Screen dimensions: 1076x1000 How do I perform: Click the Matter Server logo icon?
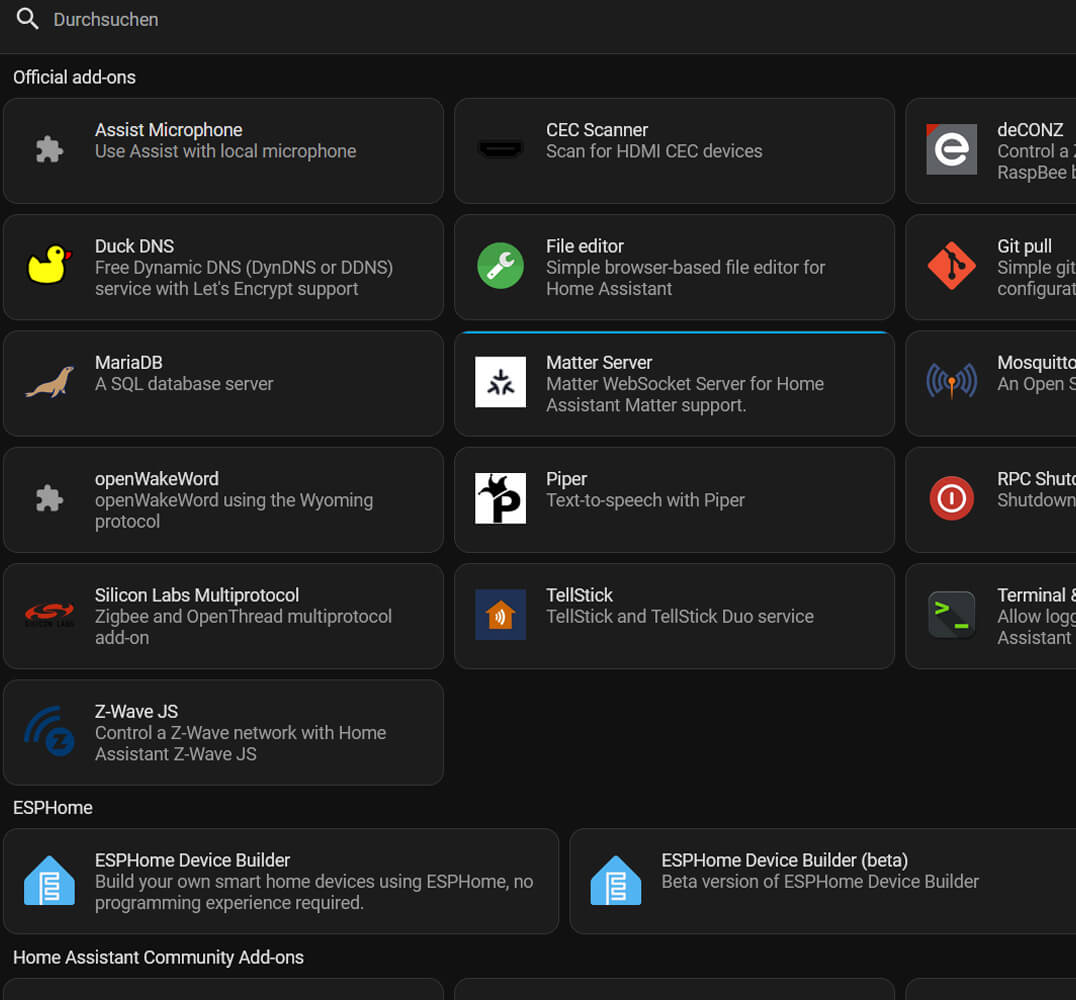pyautogui.click(x=500, y=383)
